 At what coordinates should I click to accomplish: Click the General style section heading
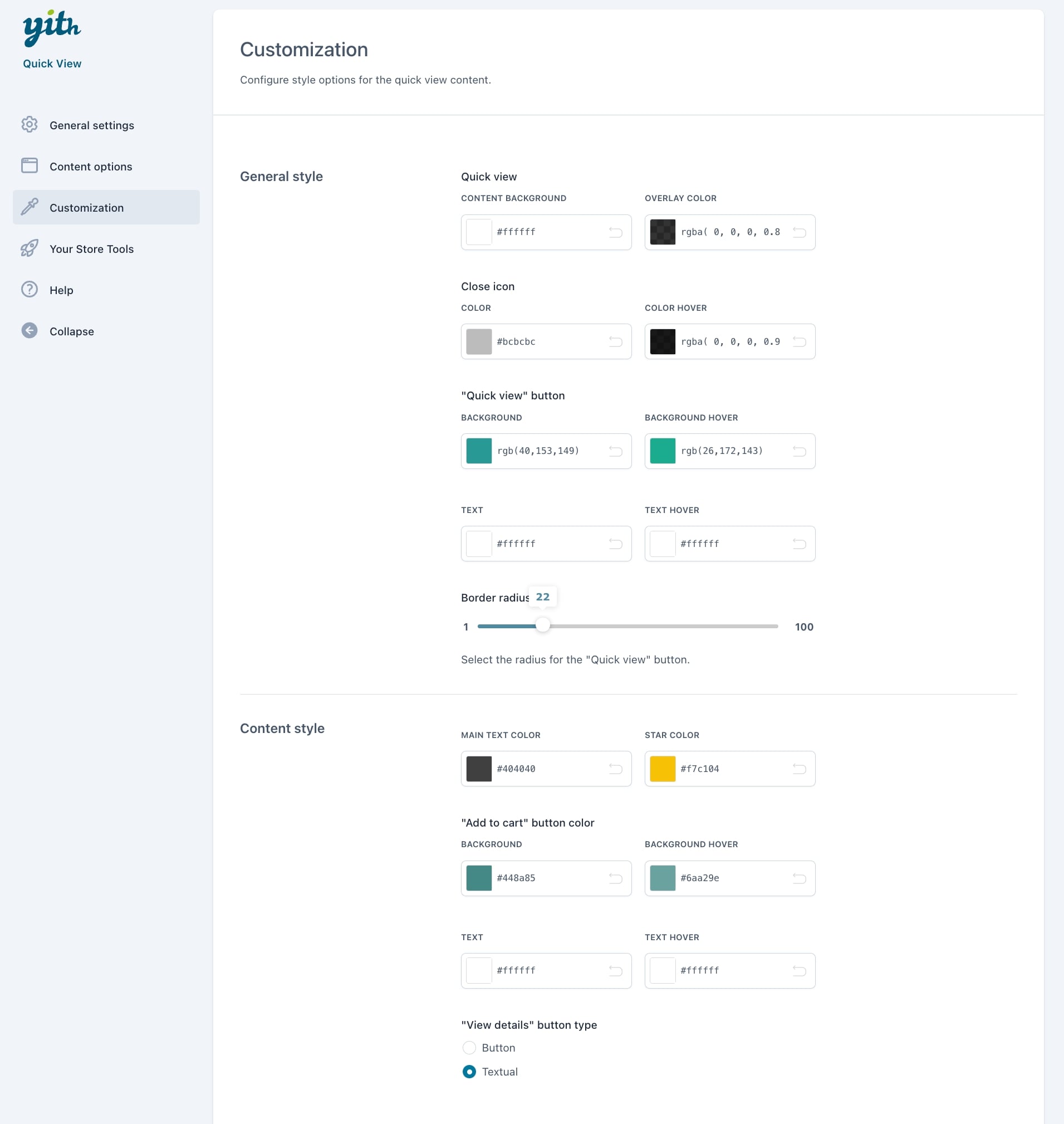(x=281, y=177)
